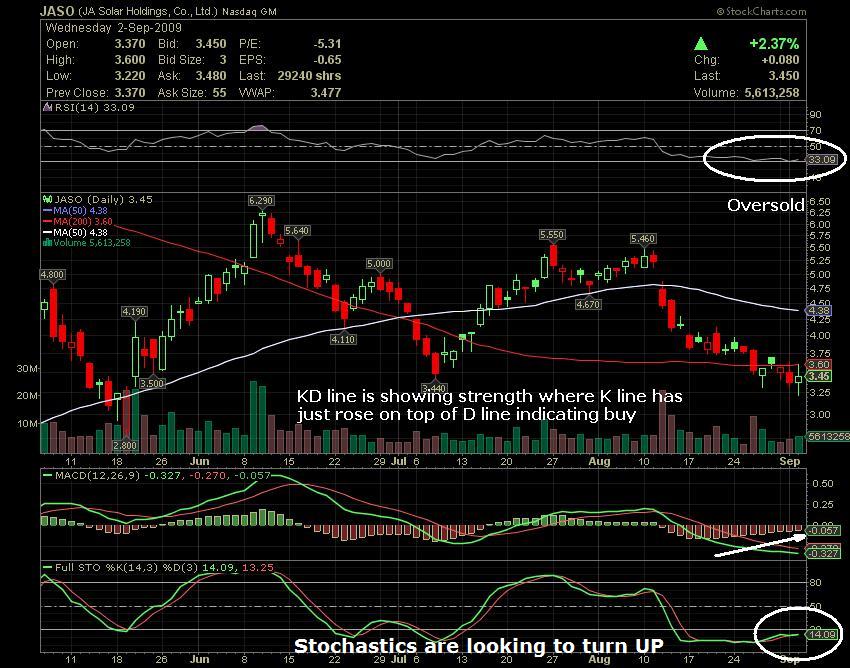Click the RSI(14) legend icon

48,107
